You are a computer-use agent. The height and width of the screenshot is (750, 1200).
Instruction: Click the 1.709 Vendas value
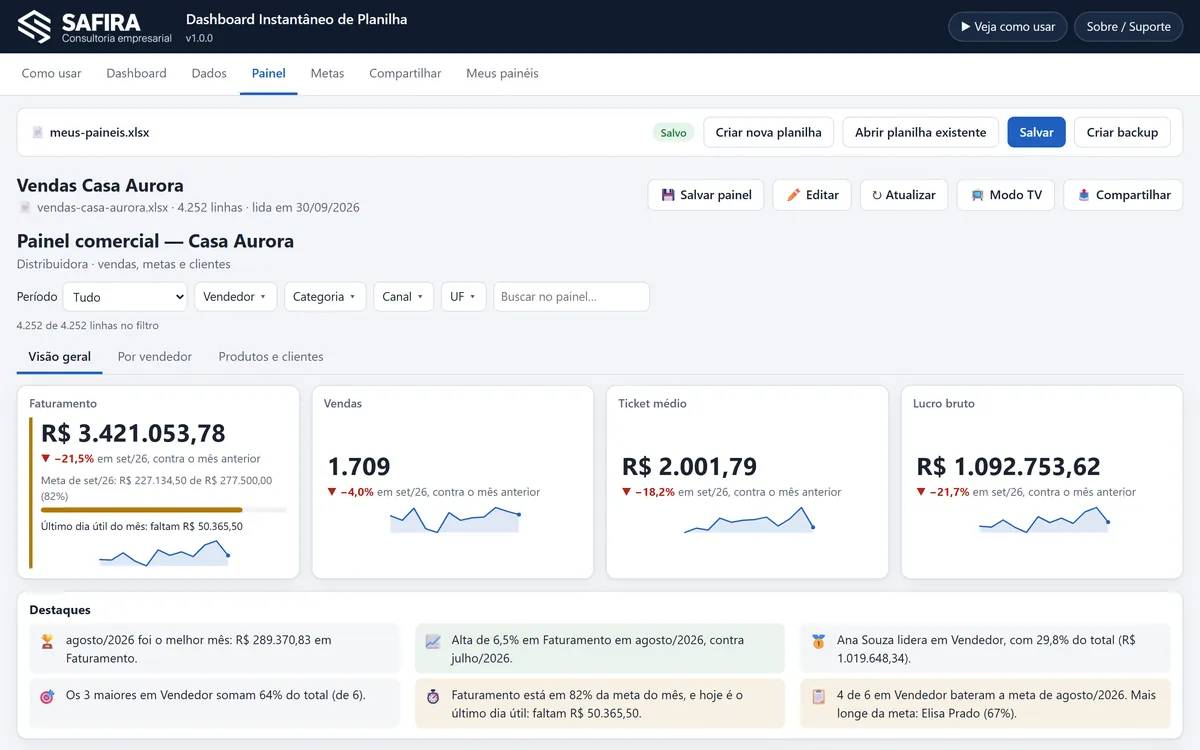pyautogui.click(x=359, y=466)
